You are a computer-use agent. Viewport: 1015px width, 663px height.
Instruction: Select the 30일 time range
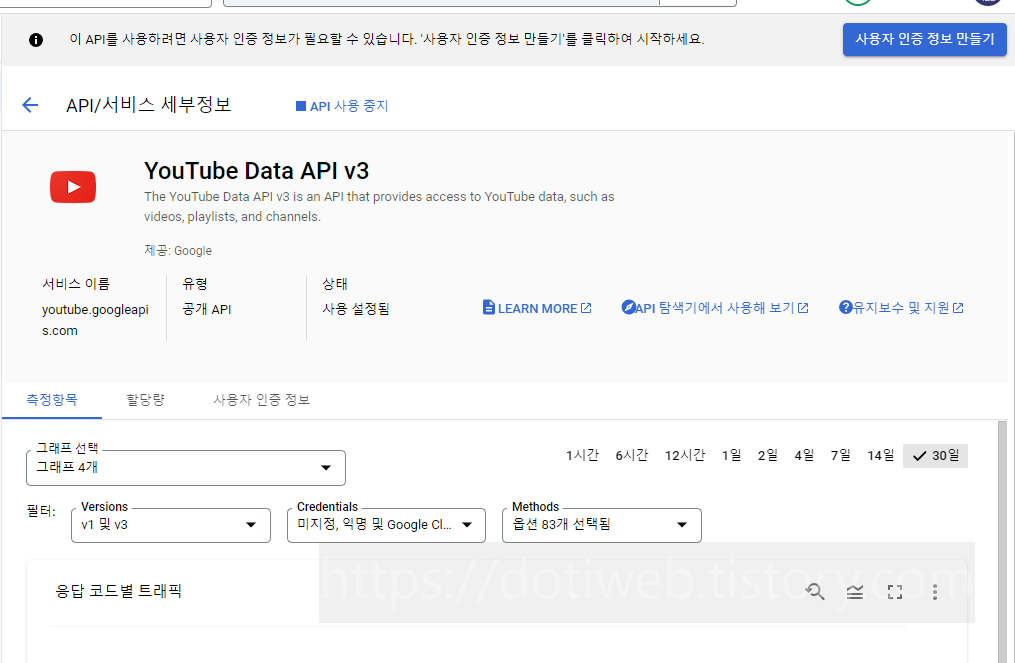[935, 456]
